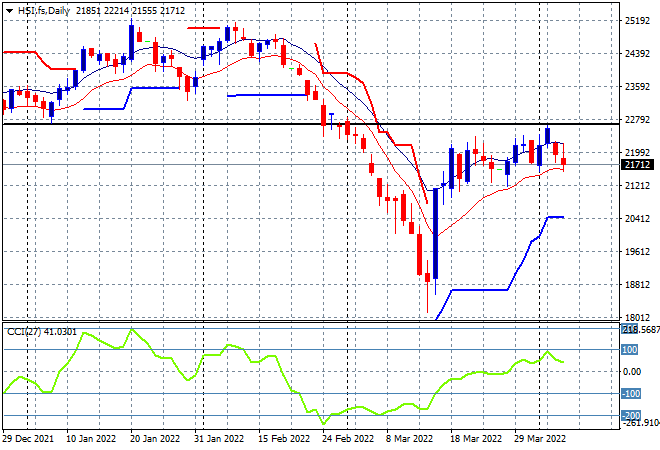Click the 21212 price axis label

637,186
